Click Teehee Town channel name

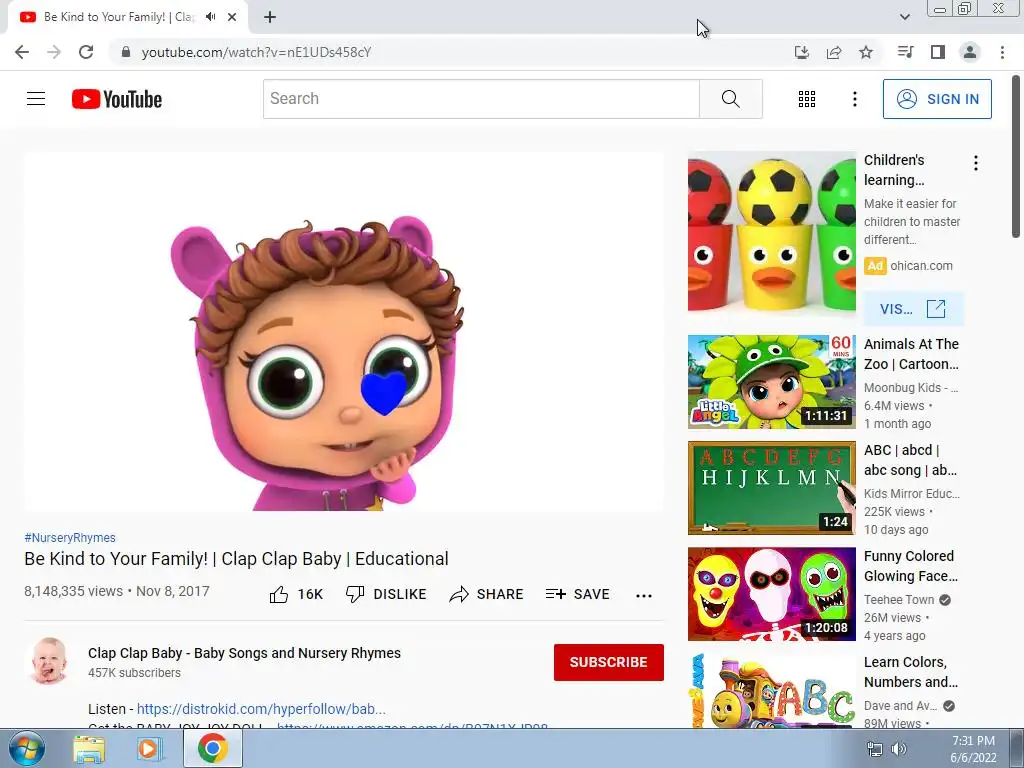899,600
